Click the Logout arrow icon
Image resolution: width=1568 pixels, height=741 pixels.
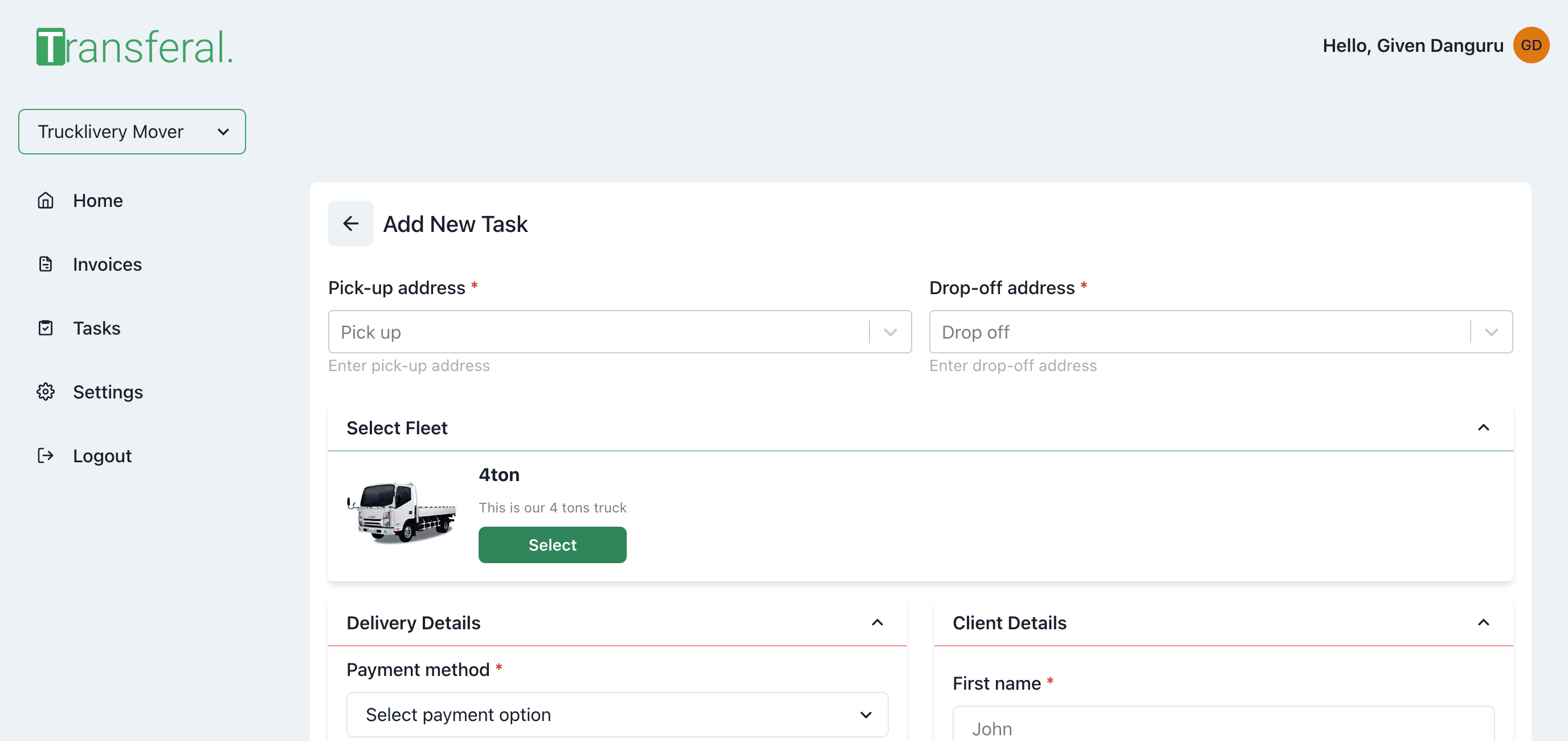(46, 455)
